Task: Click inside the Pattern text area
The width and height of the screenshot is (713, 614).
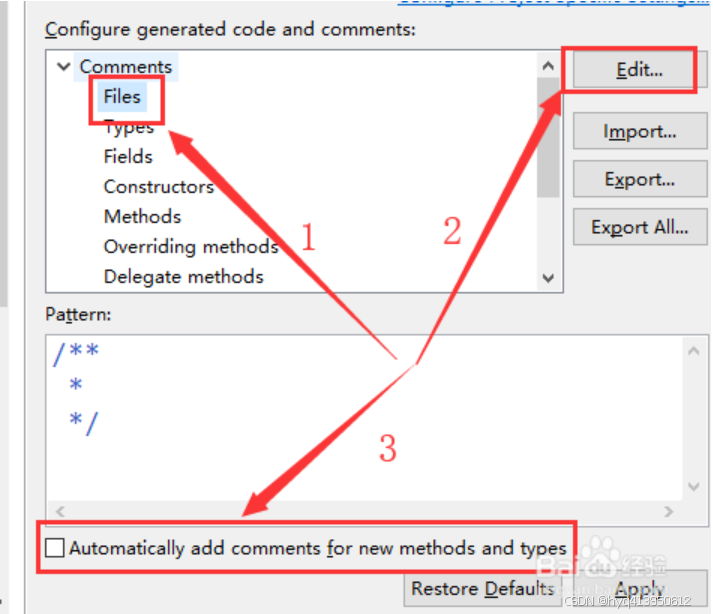Action: pyautogui.click(x=364, y=418)
